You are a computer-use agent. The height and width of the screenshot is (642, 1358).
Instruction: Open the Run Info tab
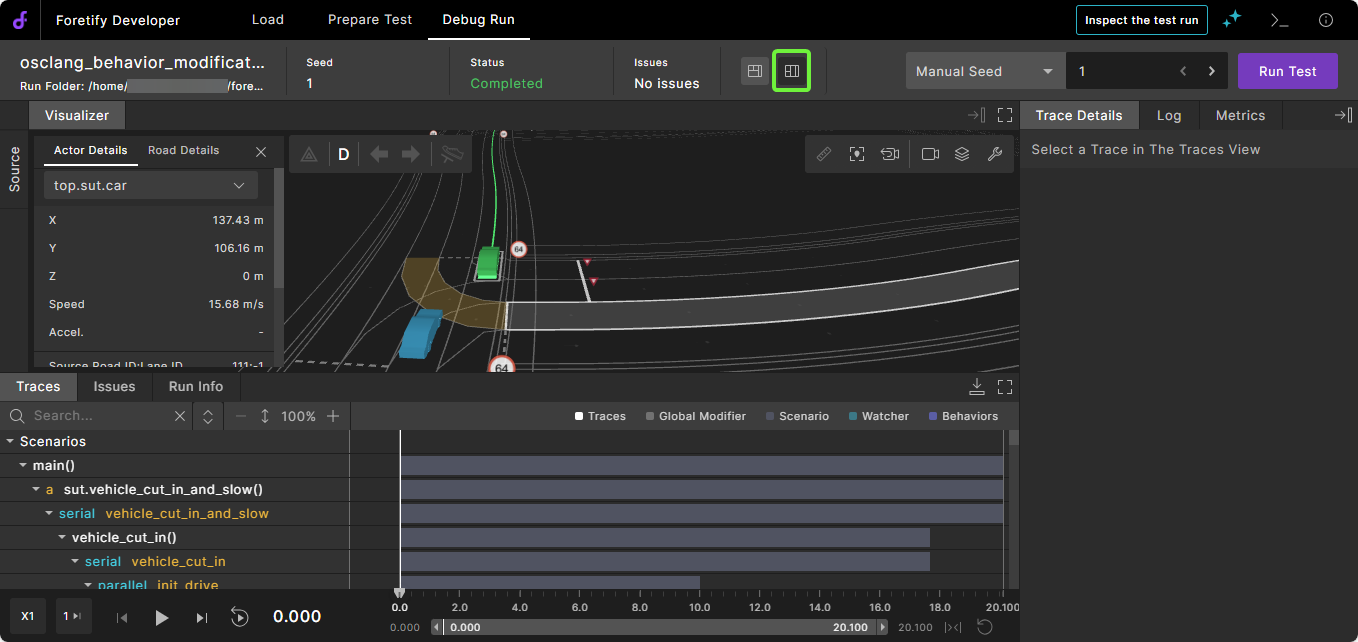coord(196,387)
